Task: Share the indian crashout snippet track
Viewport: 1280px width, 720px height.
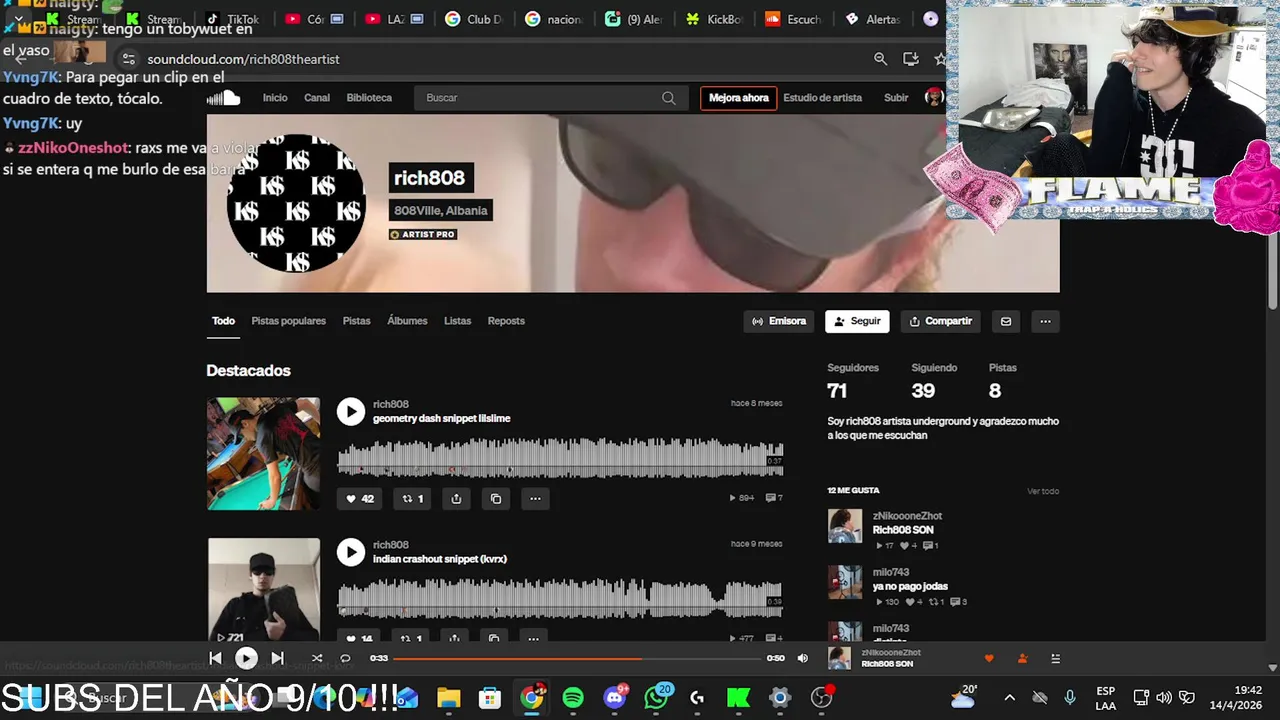Action: click(455, 637)
